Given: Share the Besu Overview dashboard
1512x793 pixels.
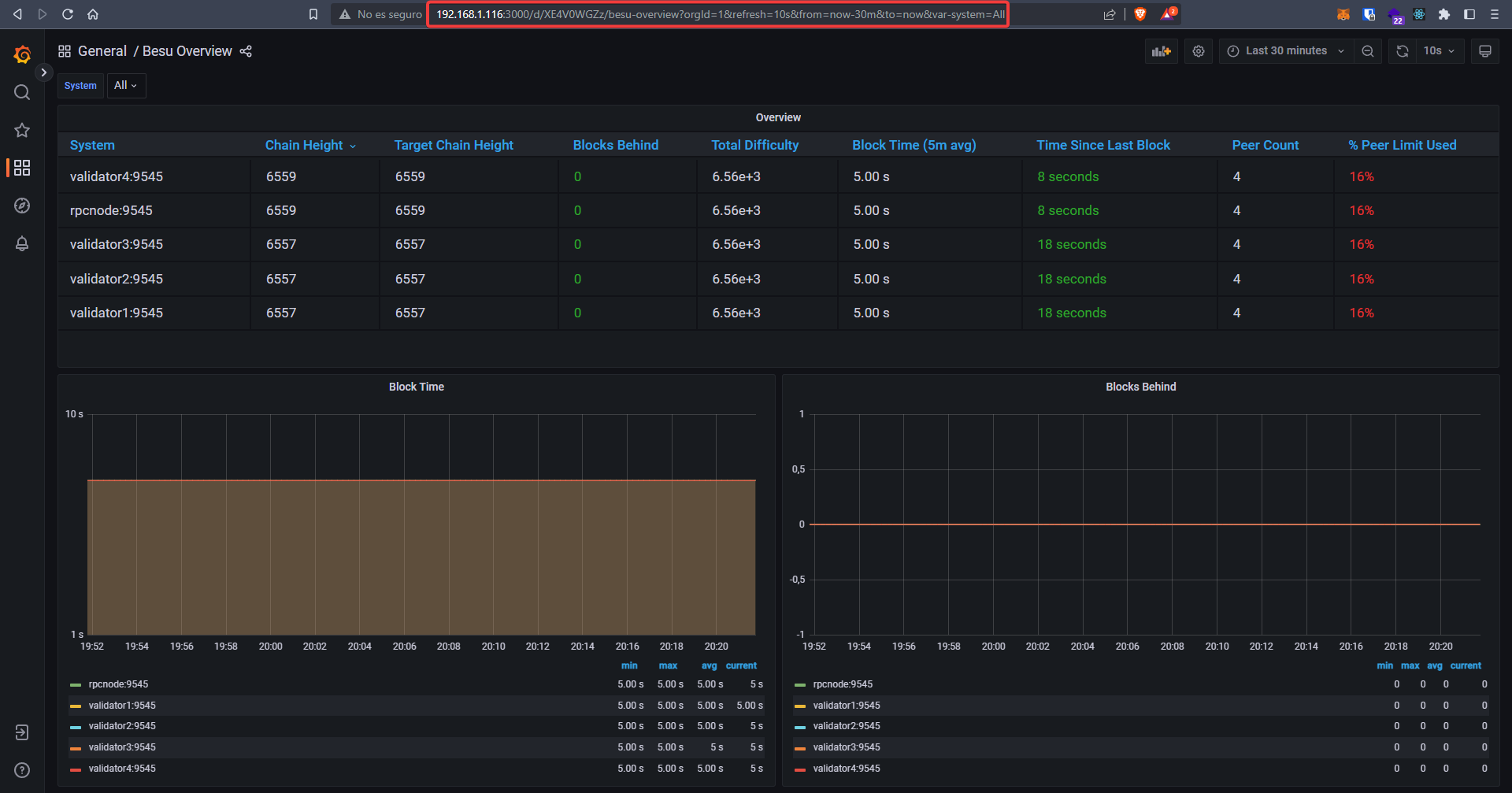Looking at the screenshot, I should (x=246, y=51).
